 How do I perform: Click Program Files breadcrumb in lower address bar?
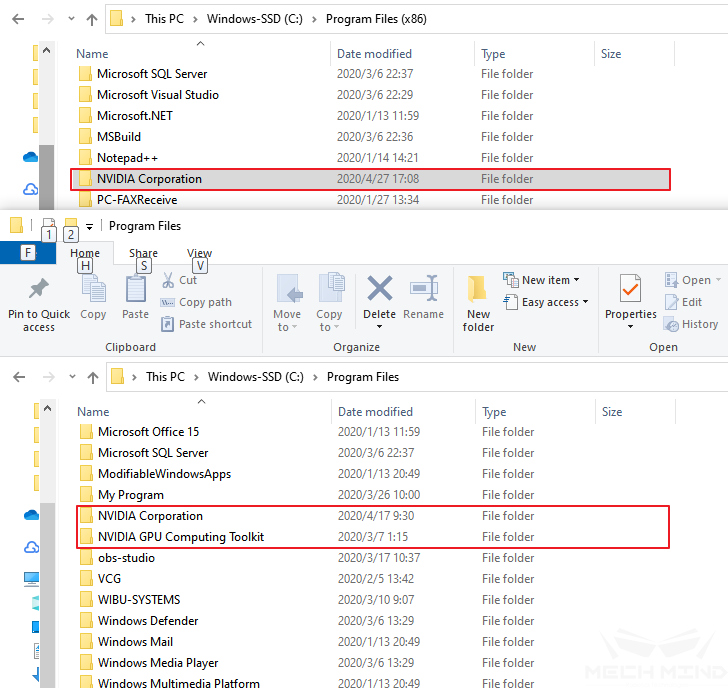coord(363,377)
